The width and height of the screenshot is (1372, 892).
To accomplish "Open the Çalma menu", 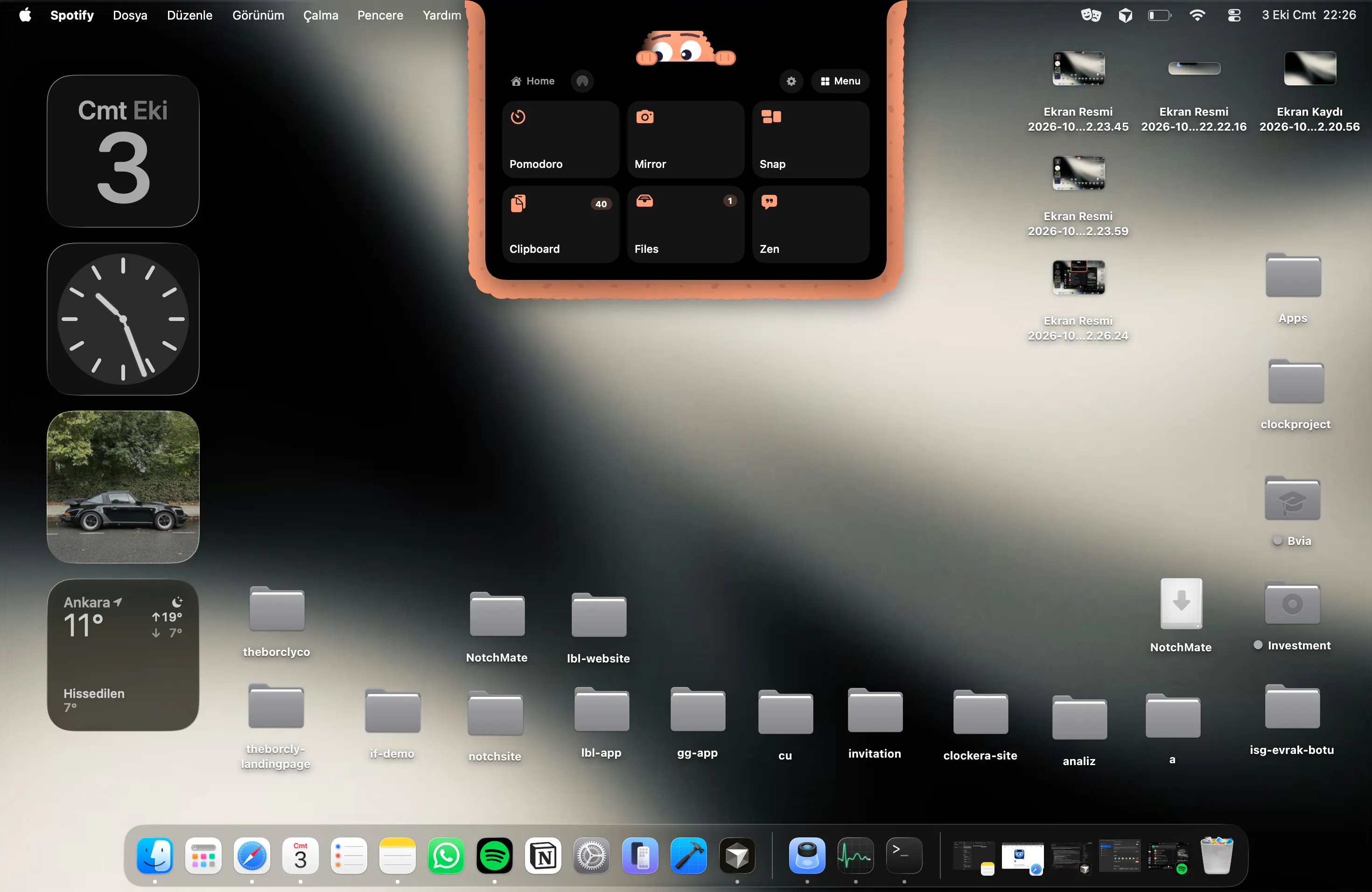I will (x=321, y=15).
